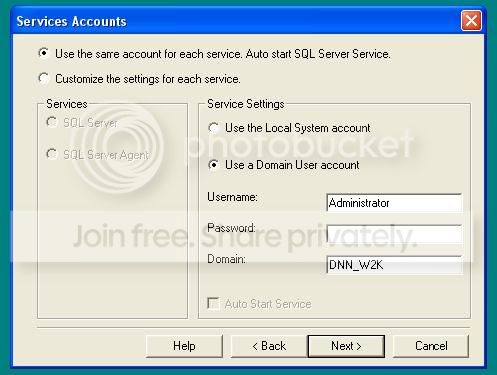Cancel the Services Accounts setup
The width and height of the screenshot is (497, 375).
point(431,346)
